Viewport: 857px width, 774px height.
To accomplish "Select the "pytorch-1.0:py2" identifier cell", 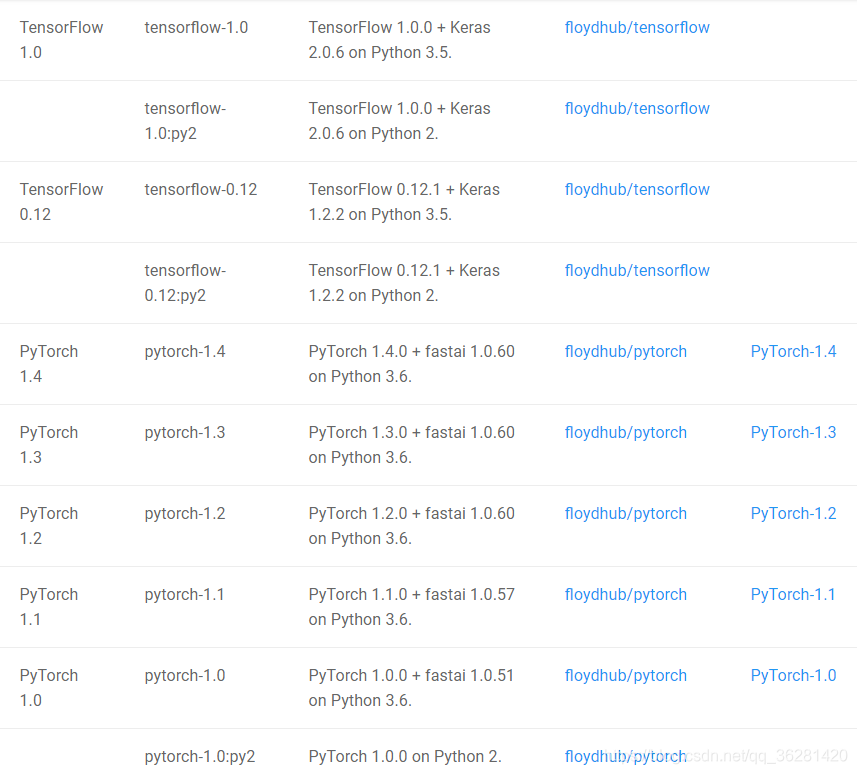I will point(199,756).
